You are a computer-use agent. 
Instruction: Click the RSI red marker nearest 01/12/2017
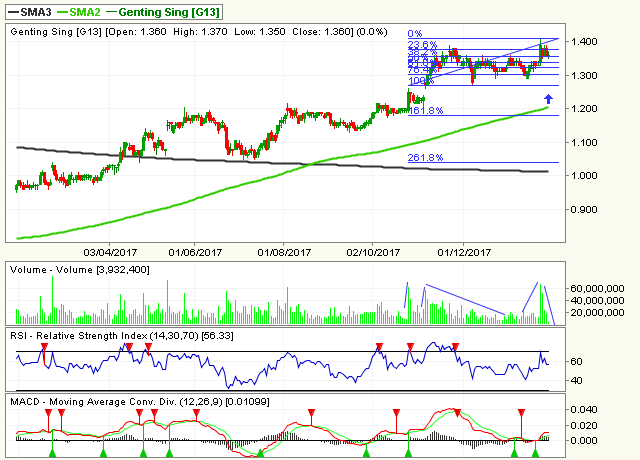coord(456,347)
